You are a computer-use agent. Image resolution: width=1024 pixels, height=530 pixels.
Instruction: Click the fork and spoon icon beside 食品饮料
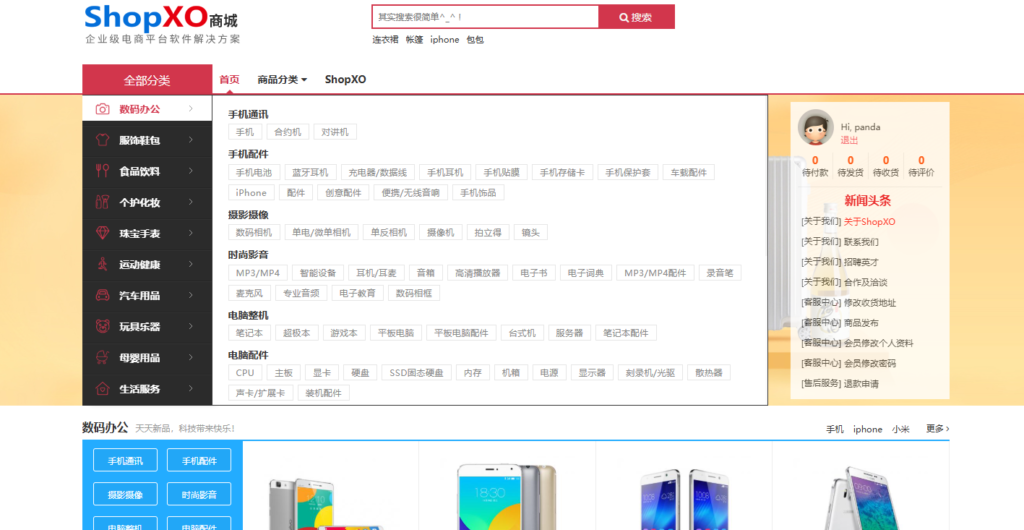tap(103, 171)
